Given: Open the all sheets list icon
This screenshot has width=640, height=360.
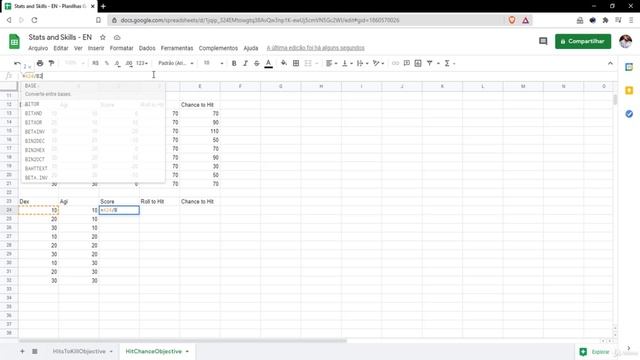Looking at the screenshot, I should (x=35, y=351).
